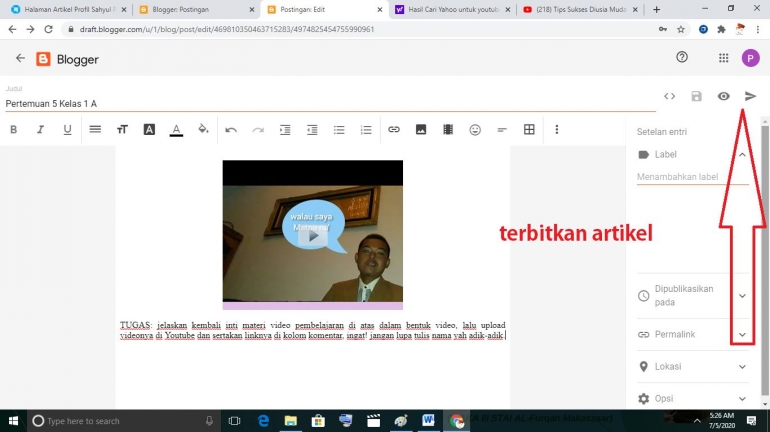Preview the post with eye icon

723,96
